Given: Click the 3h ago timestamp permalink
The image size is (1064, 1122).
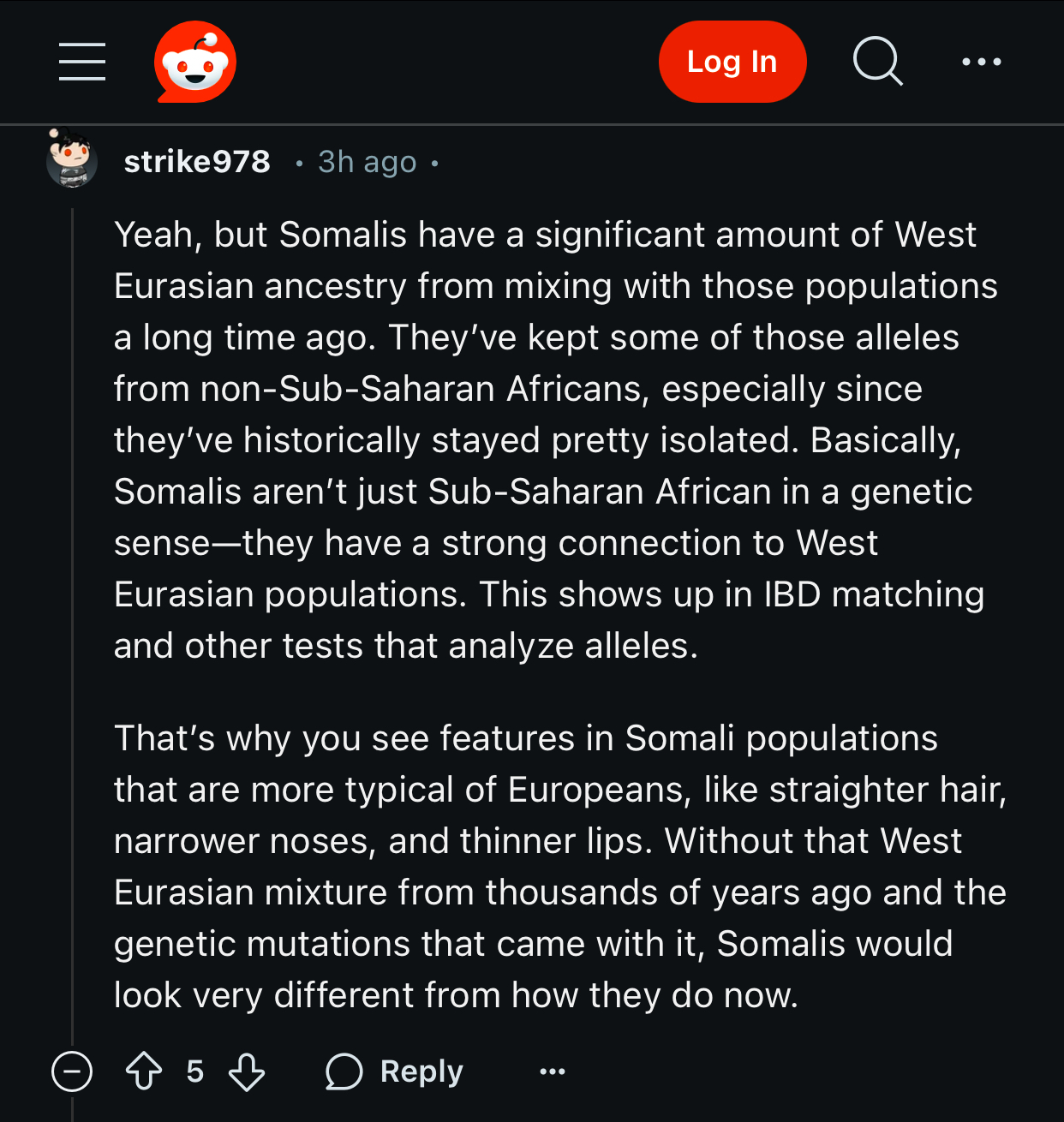Looking at the screenshot, I should pos(367,162).
